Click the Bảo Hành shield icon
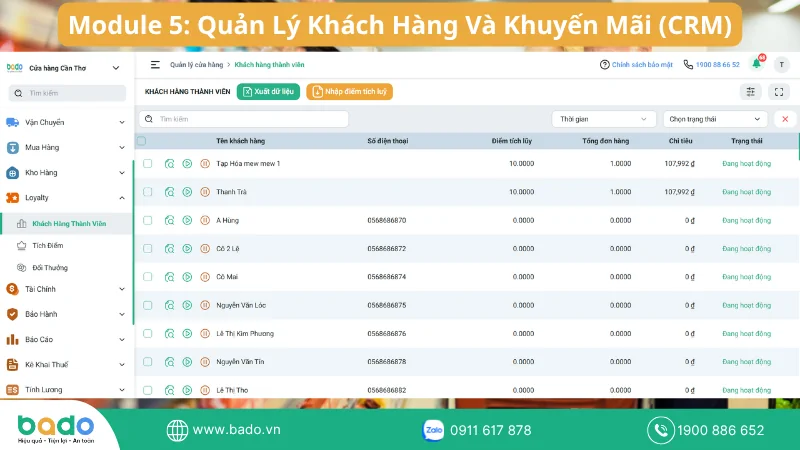Image resolution: width=800 pixels, height=450 pixels. 12,314
